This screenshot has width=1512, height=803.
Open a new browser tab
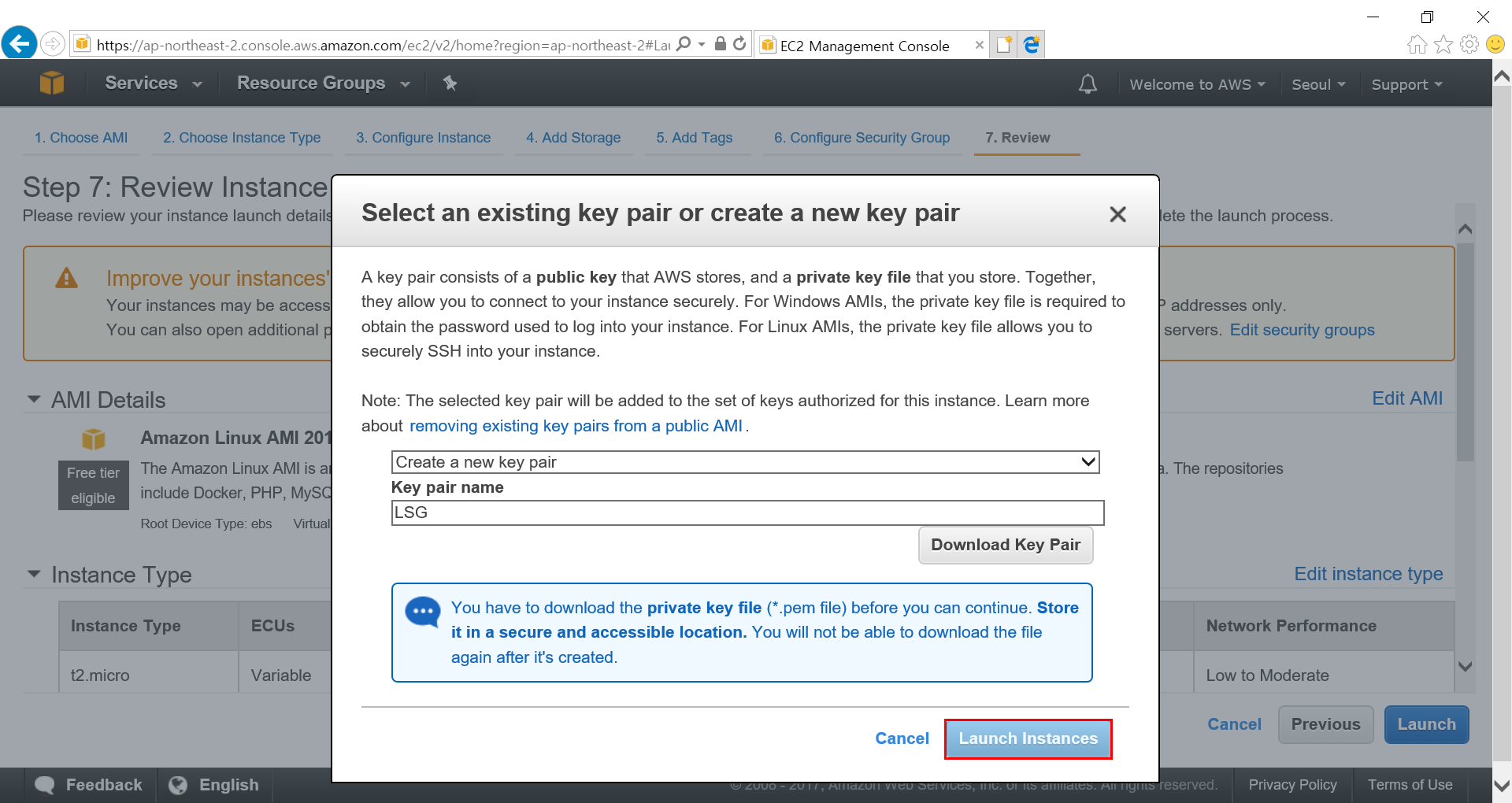tap(1004, 45)
